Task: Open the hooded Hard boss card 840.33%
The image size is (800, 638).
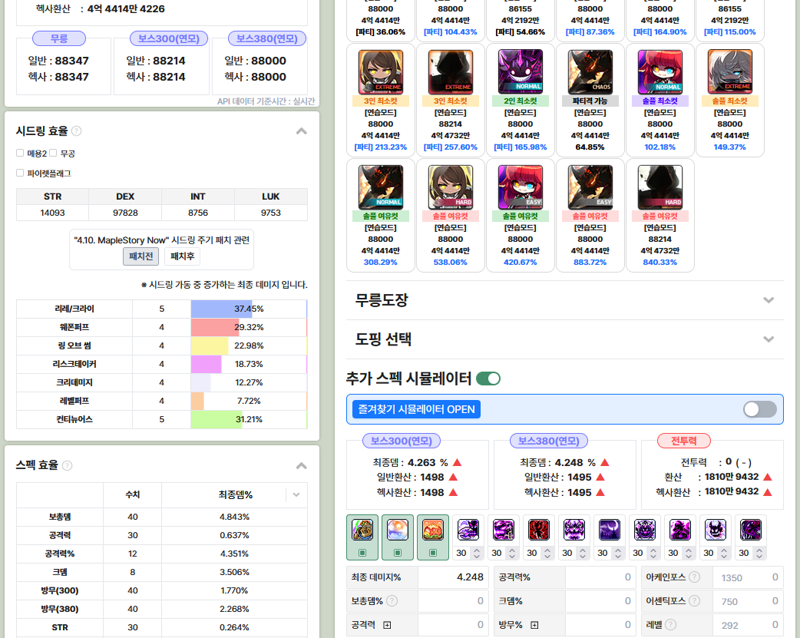Action: (x=660, y=215)
